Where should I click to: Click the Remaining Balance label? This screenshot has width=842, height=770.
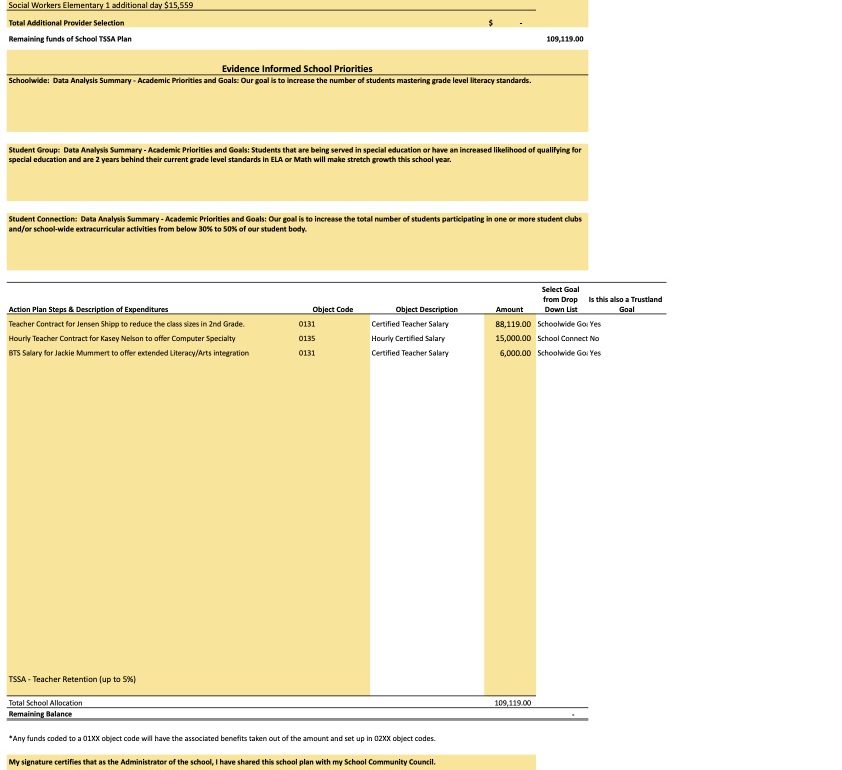coord(40,714)
